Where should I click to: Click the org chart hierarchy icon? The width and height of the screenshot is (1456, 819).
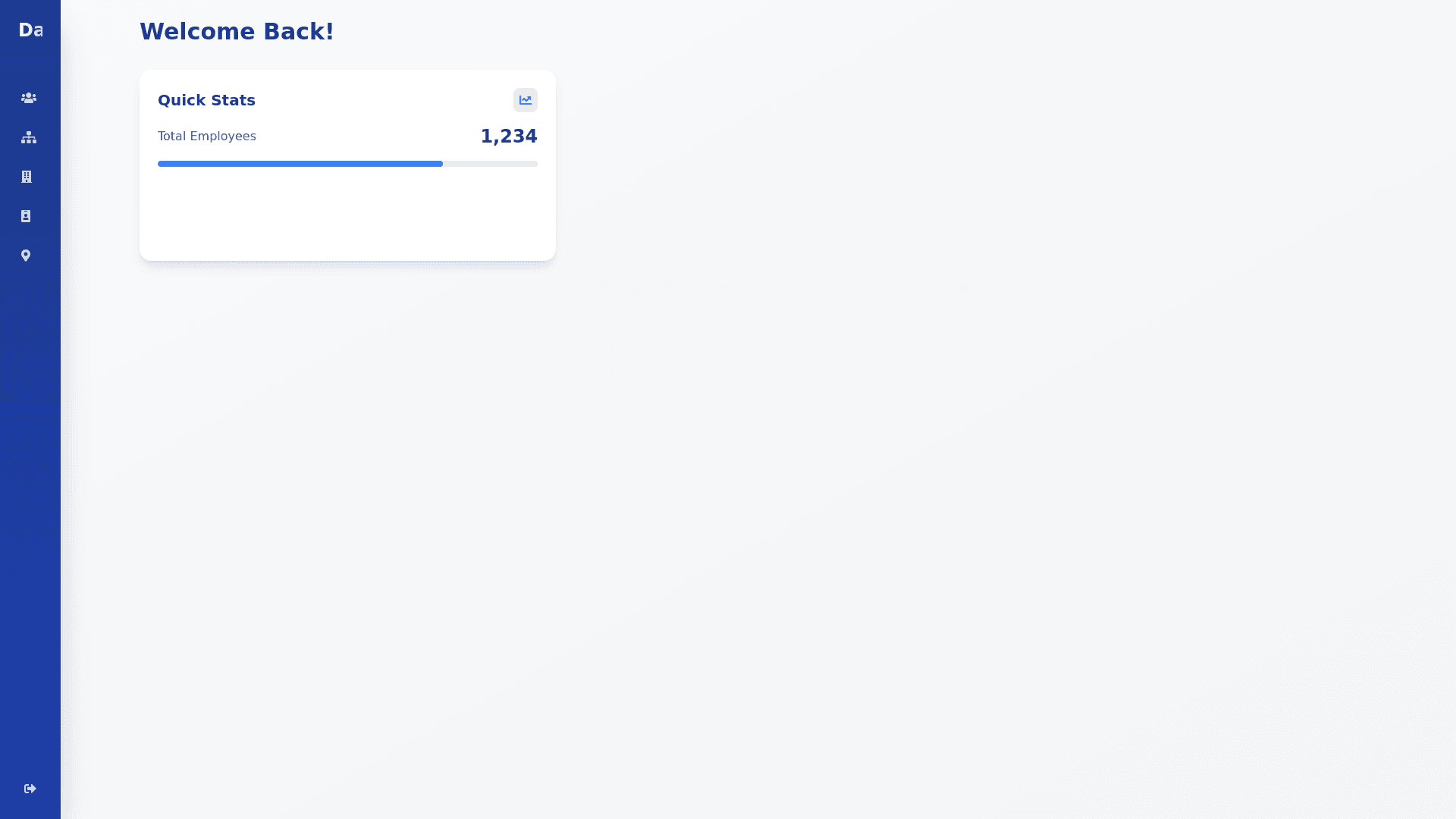coord(29,137)
